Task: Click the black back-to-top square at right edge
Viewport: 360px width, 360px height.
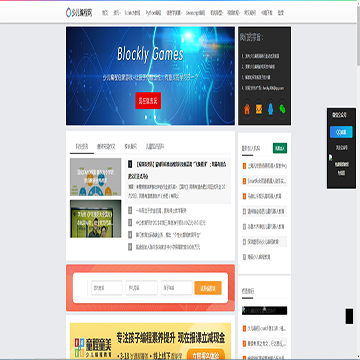Action: pyautogui.click(x=349, y=316)
